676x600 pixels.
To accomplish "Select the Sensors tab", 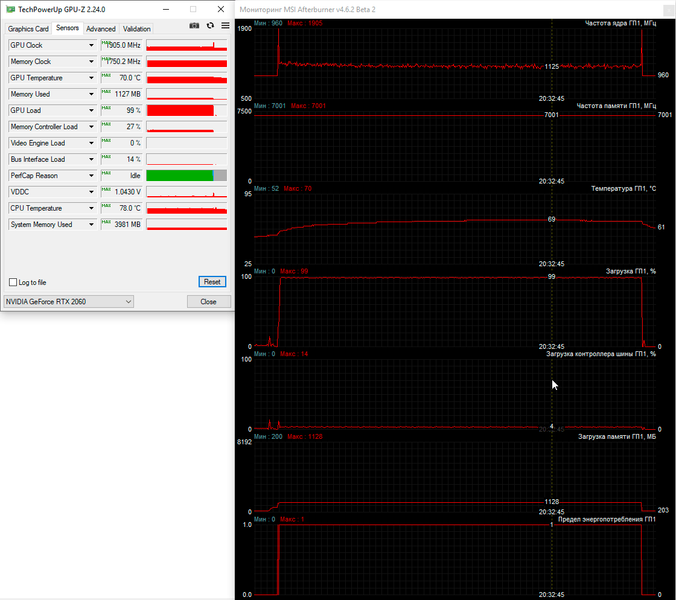I will point(67,28).
